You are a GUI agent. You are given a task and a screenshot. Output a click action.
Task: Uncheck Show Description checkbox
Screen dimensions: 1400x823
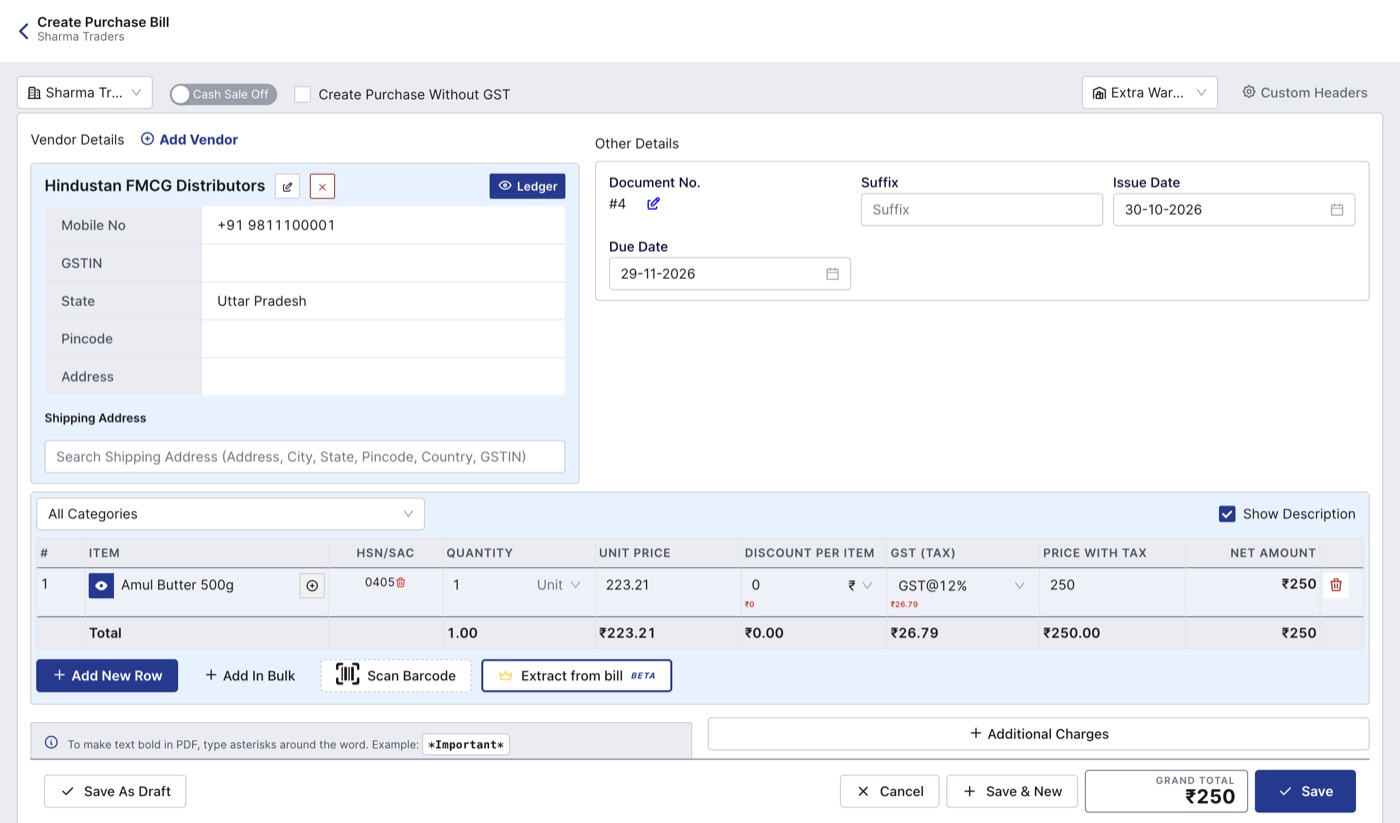coord(1227,514)
